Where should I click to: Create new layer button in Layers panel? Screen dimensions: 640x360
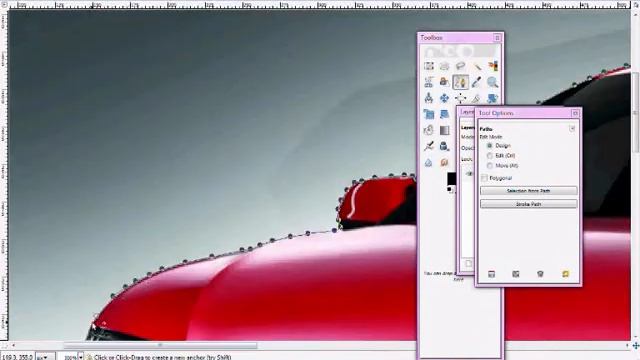469,264
